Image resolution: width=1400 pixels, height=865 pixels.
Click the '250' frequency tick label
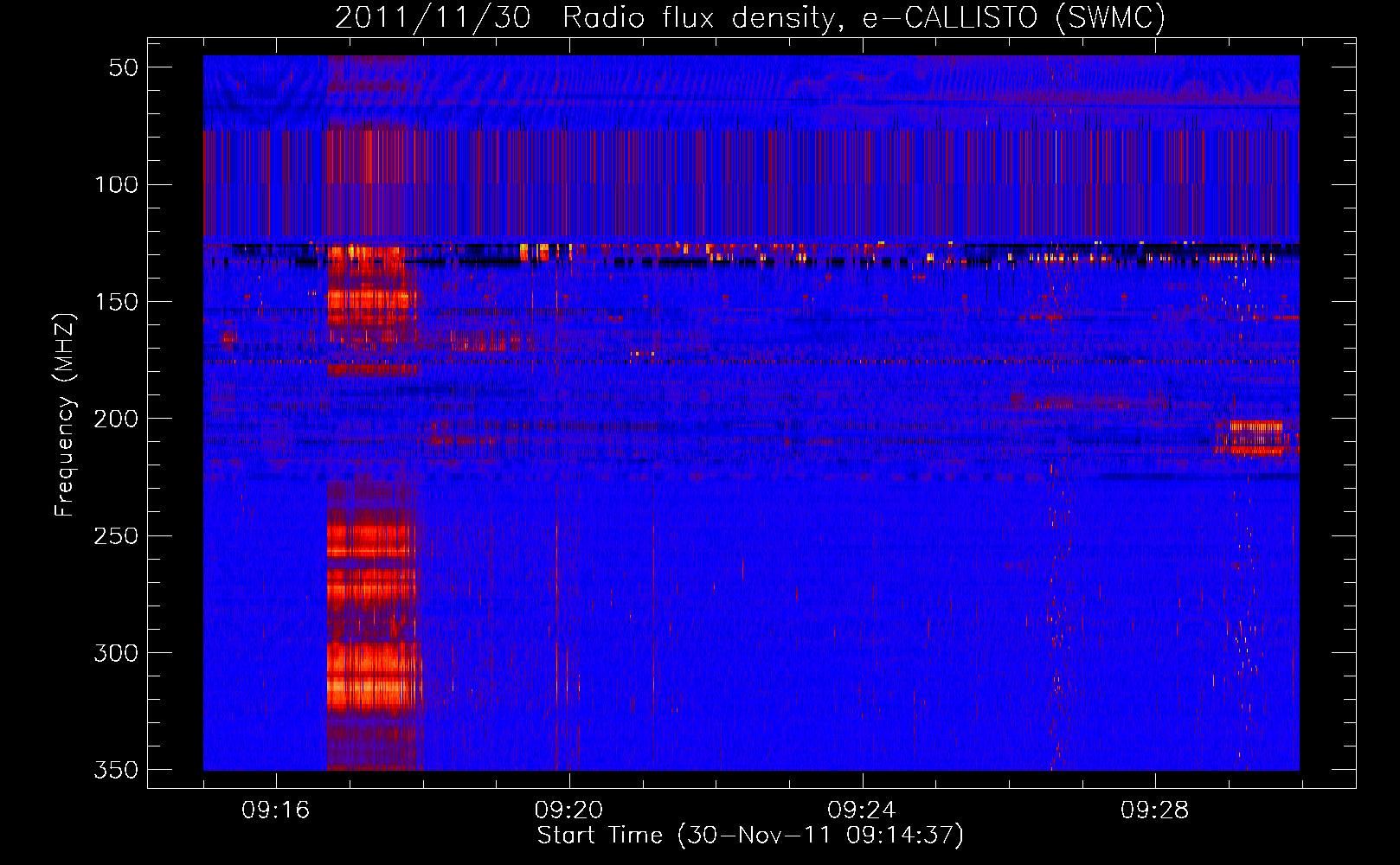[116, 535]
